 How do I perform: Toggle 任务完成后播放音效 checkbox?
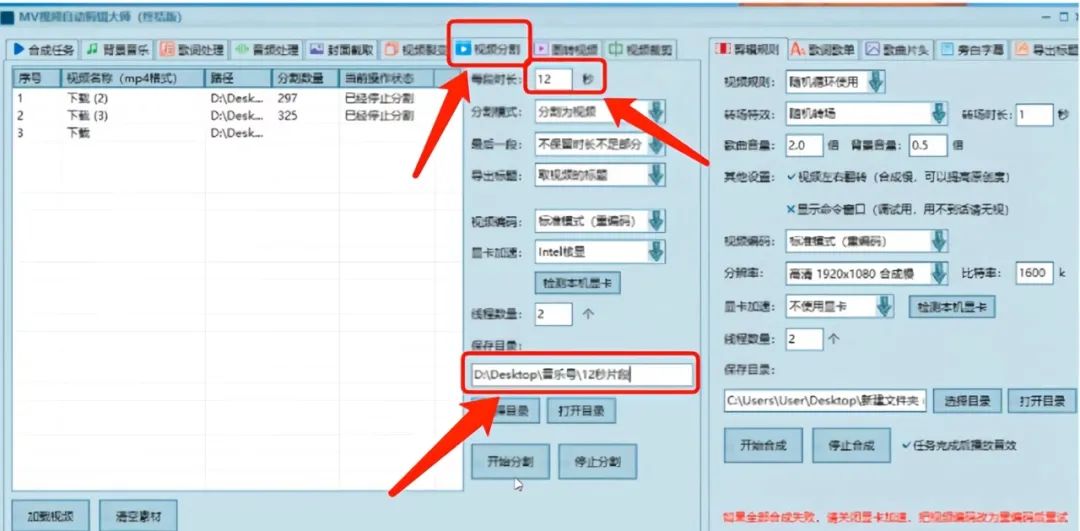point(906,445)
